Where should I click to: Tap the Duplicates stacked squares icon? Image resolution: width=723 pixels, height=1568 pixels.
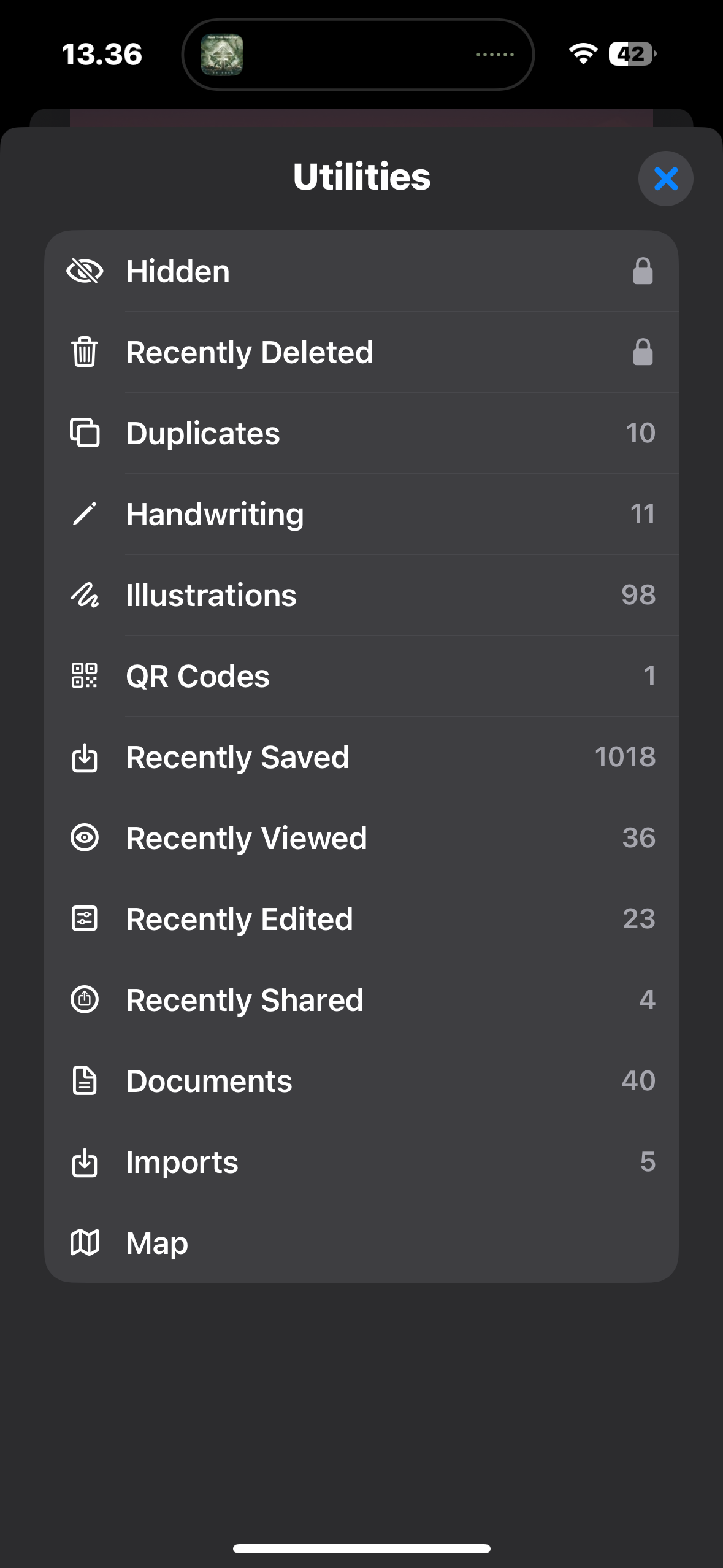pyautogui.click(x=85, y=433)
